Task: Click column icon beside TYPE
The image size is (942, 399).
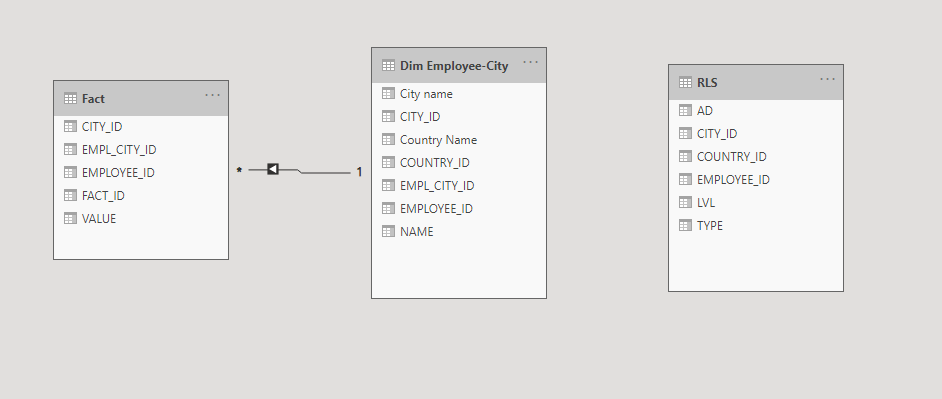Action: [x=685, y=225]
